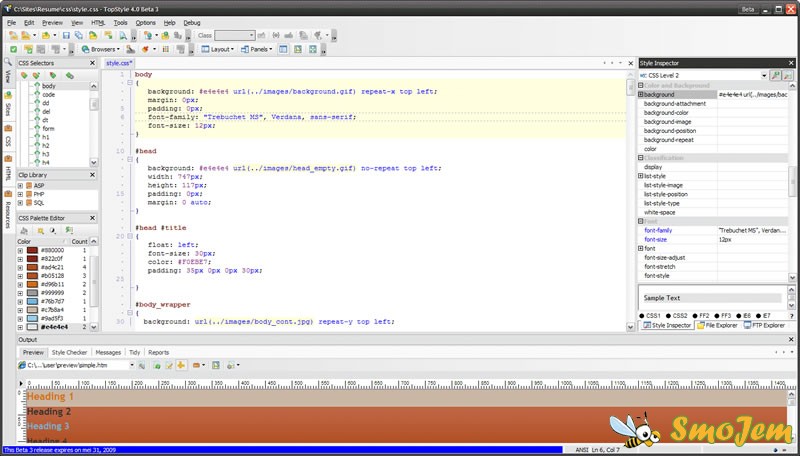
Task: Expand the #880000 color entry
Action: (20, 250)
